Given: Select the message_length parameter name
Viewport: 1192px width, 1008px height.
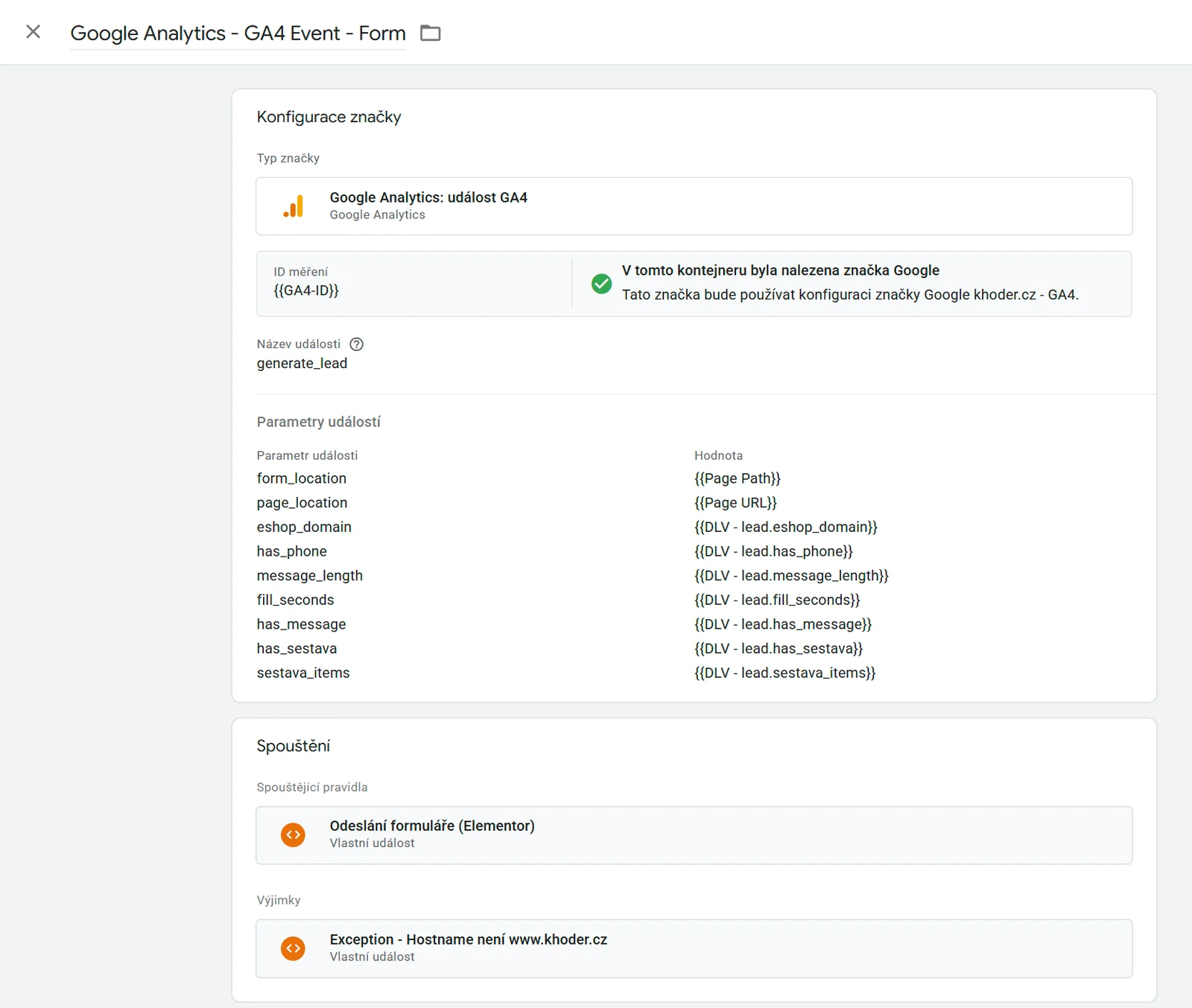Looking at the screenshot, I should coord(310,576).
